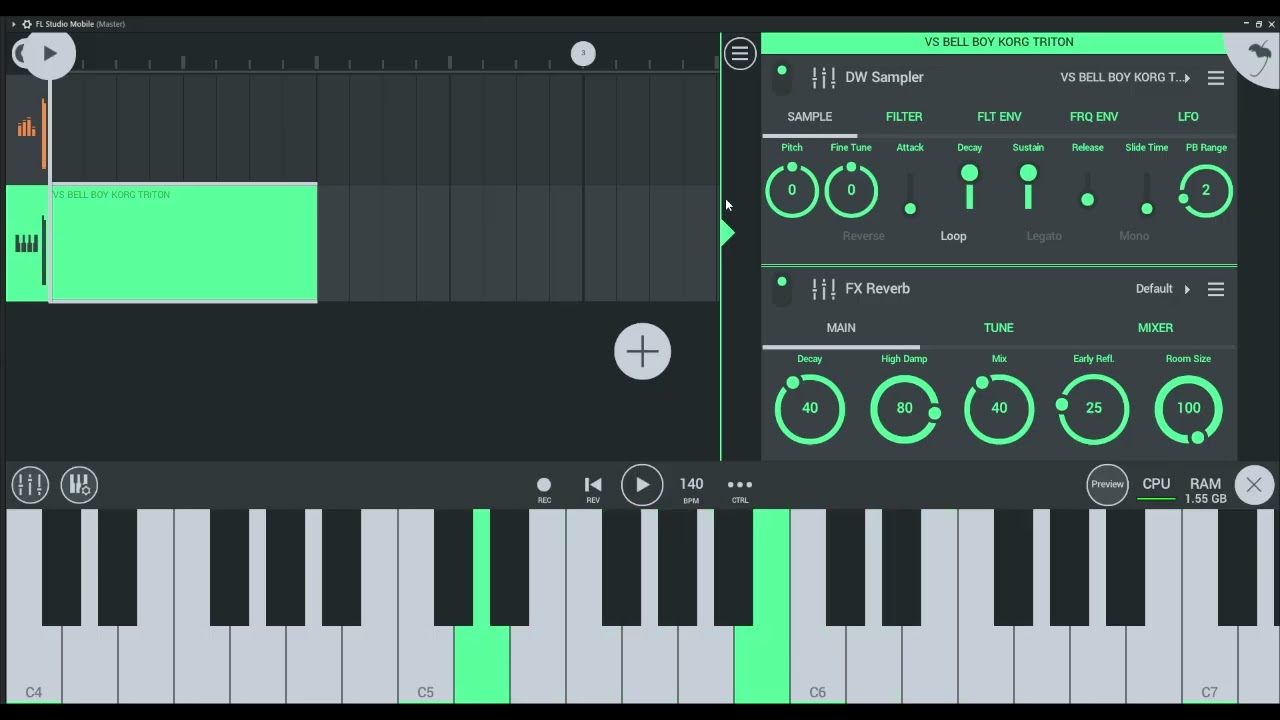
Task: Click the Fine Tune knob
Action: (x=851, y=190)
